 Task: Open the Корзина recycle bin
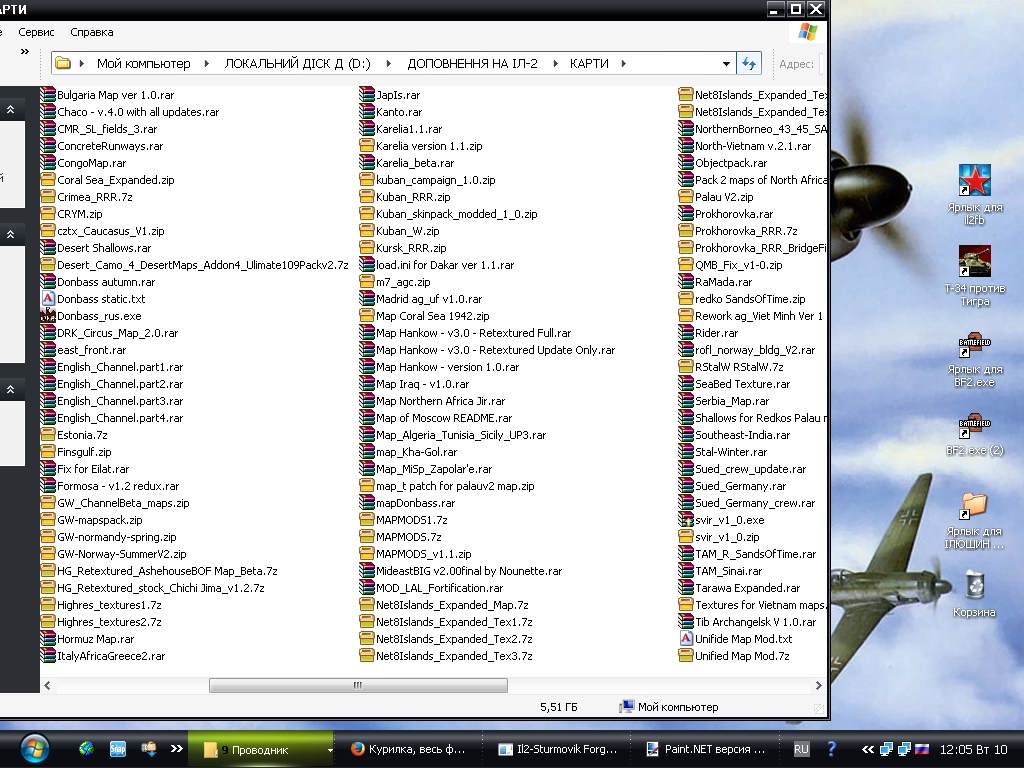coord(974,593)
